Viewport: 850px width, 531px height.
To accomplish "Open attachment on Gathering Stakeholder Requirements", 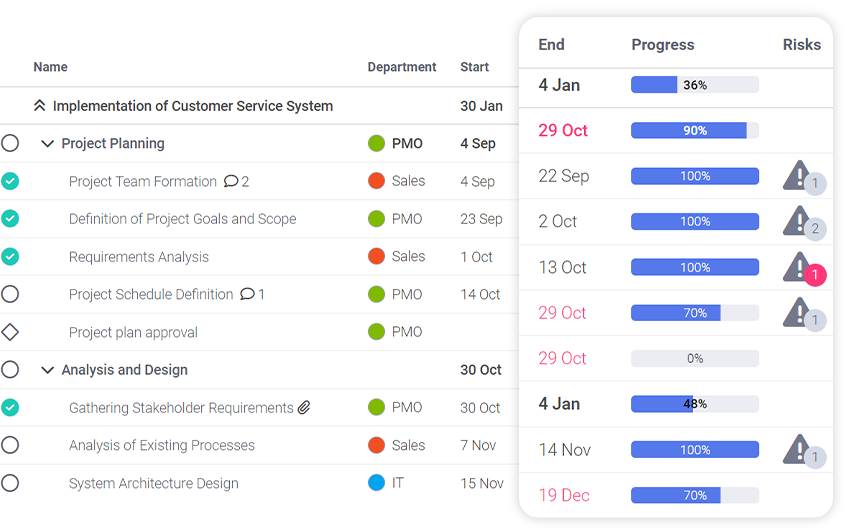I will click(304, 407).
